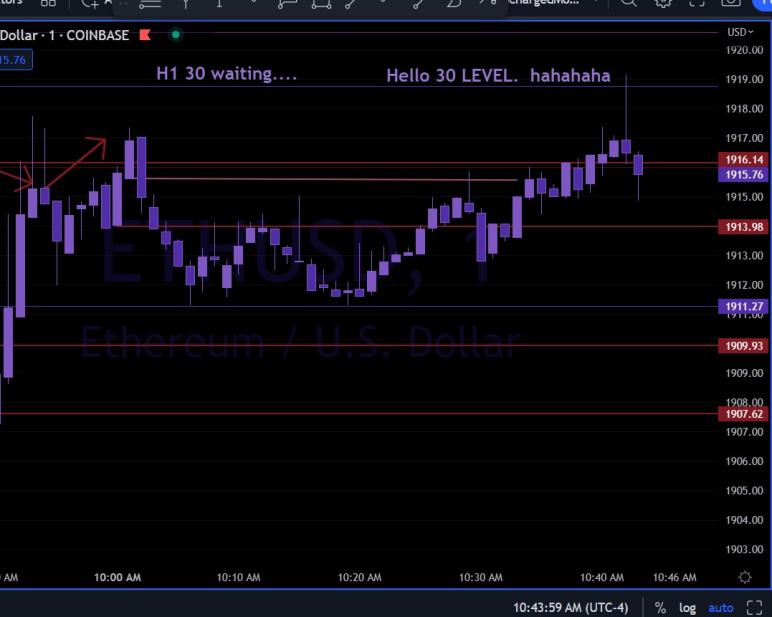The image size is (772, 617).
Task: Click the 1905.00 price axis value
Action: coord(744,490)
